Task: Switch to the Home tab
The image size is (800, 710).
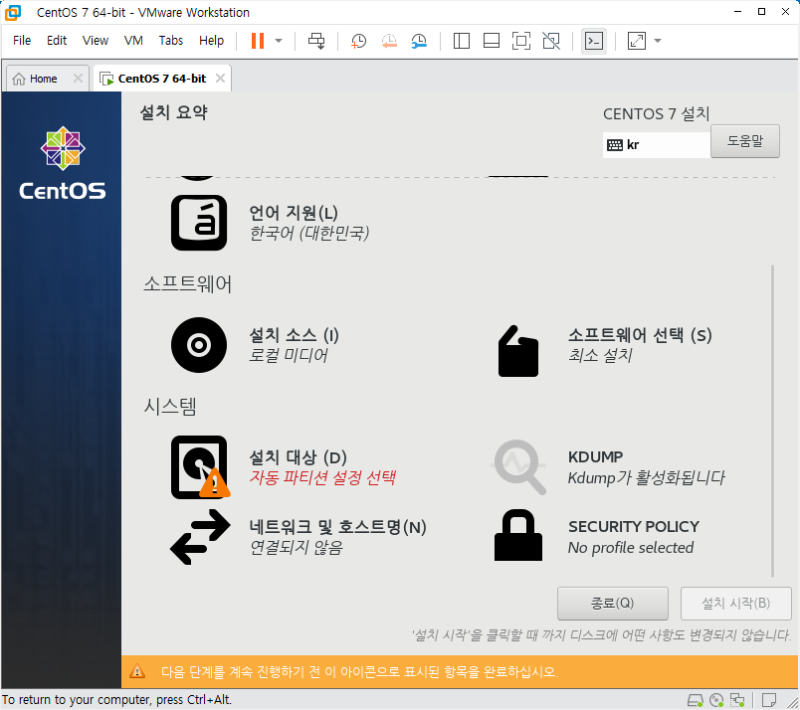Action: point(40,77)
